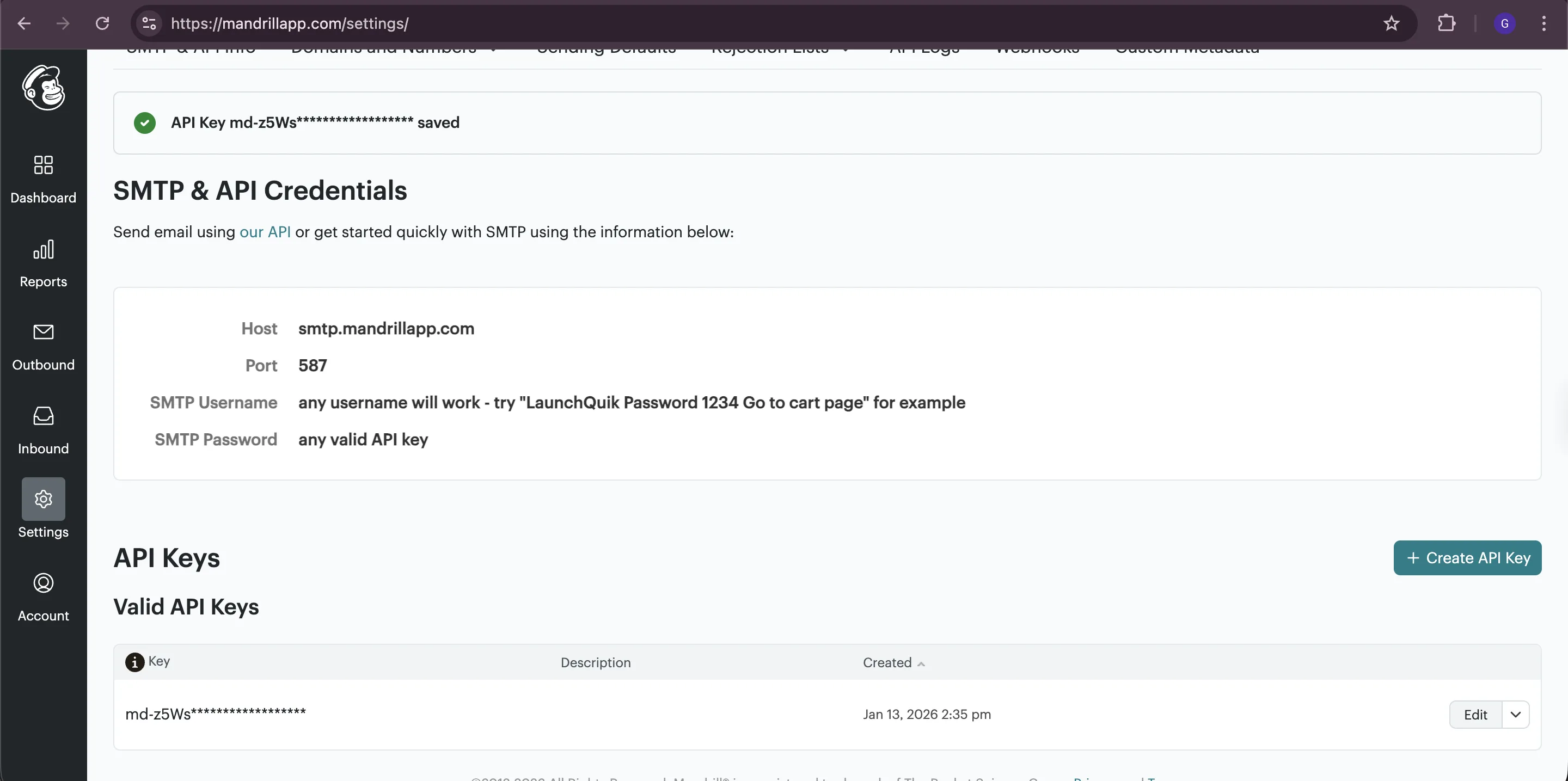Click the SMTP Username example text

pyautogui.click(x=632, y=403)
